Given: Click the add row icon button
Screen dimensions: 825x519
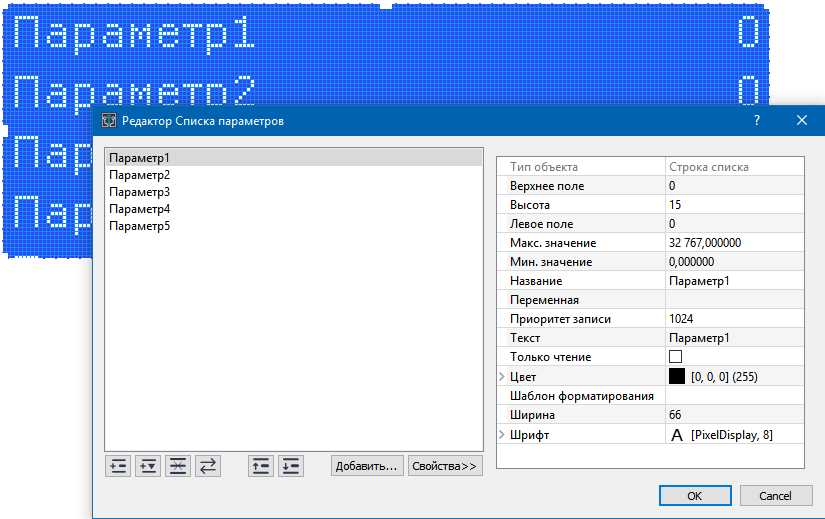Looking at the screenshot, I should click(118, 466).
